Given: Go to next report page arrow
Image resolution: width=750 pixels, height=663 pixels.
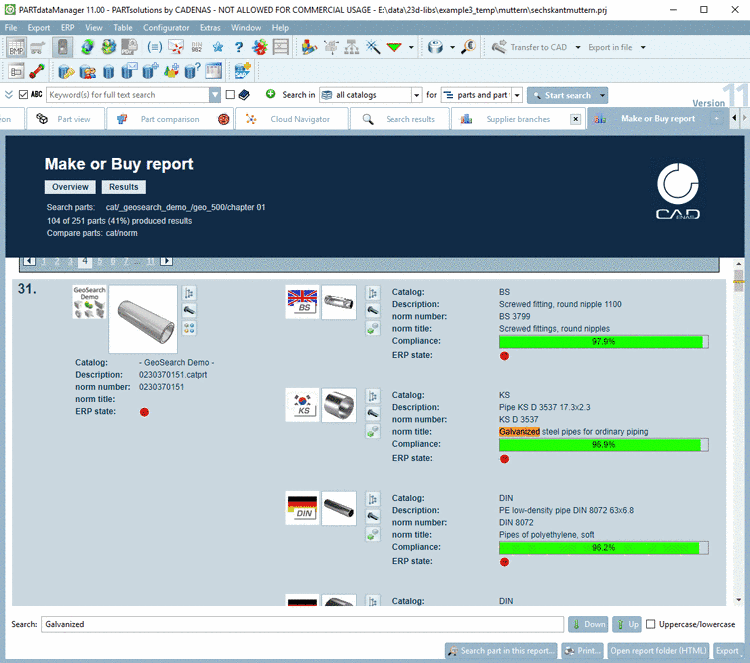Looking at the screenshot, I should point(166,261).
